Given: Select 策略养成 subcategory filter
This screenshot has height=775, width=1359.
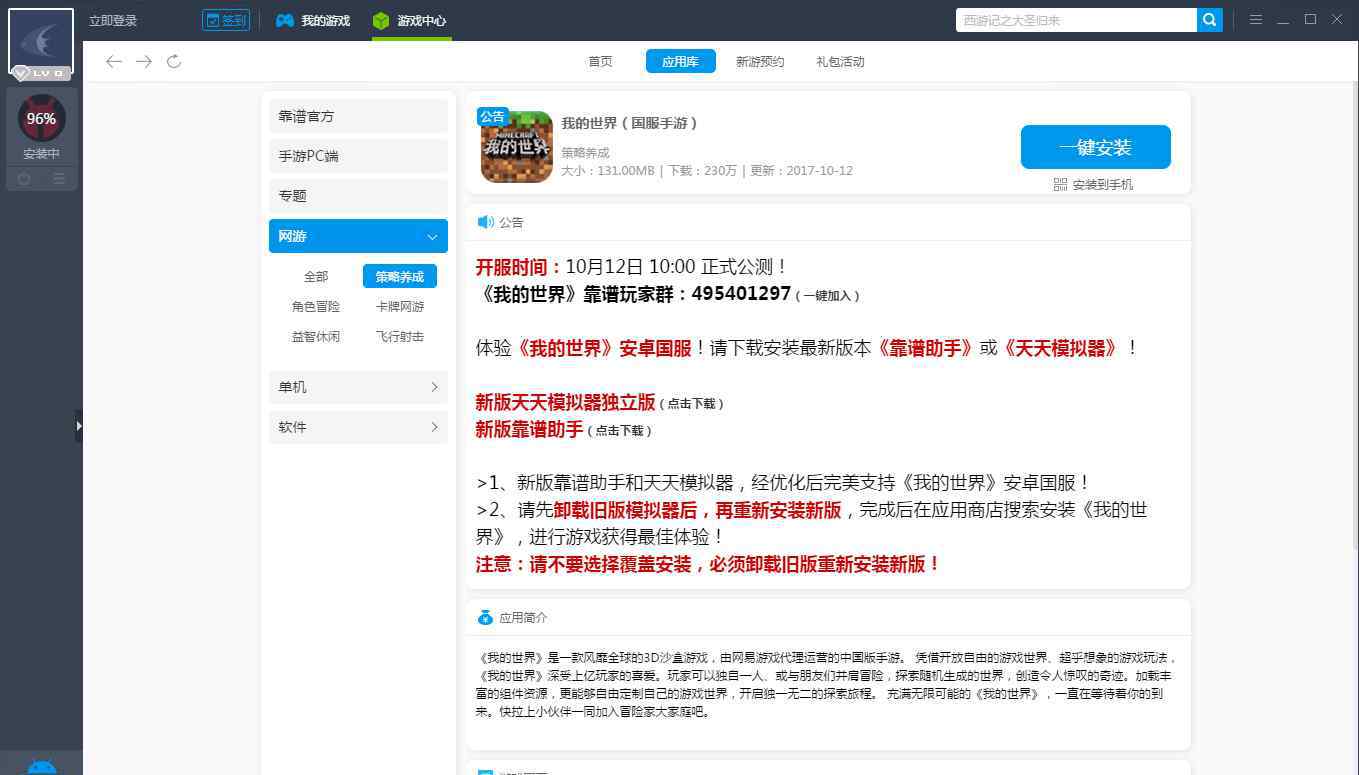Looking at the screenshot, I should pos(400,277).
